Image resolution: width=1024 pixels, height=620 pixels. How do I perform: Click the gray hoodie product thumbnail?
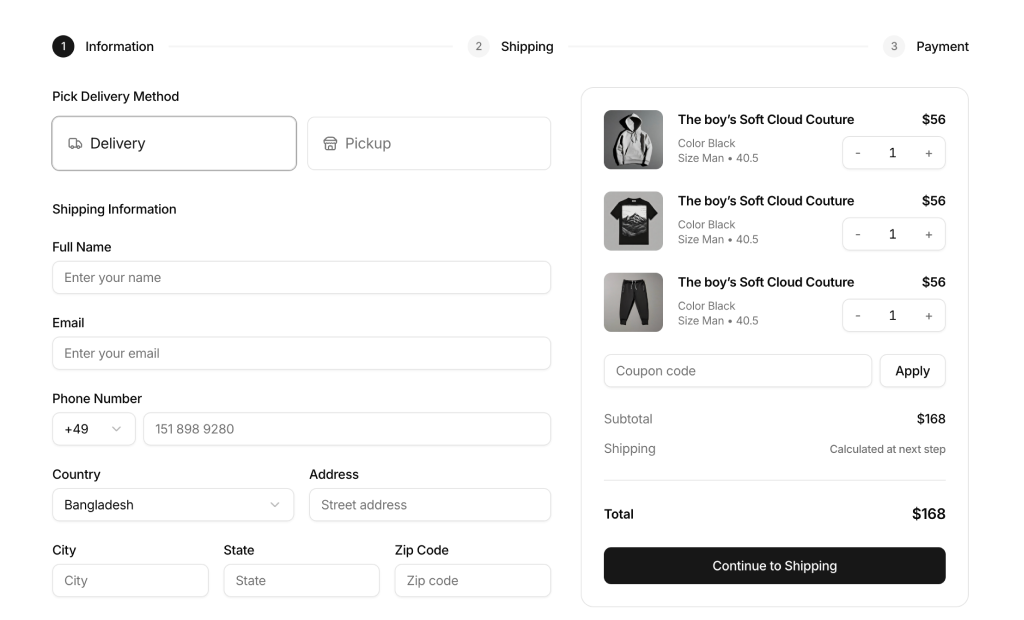633,139
